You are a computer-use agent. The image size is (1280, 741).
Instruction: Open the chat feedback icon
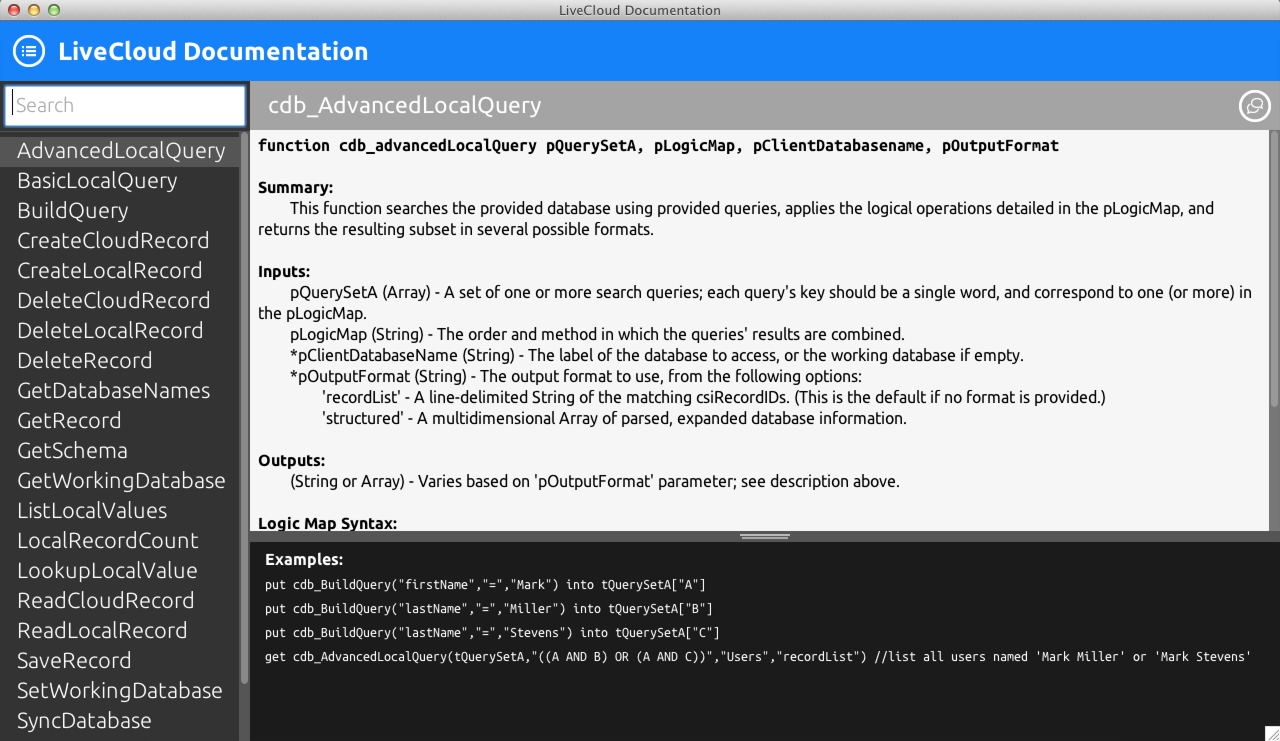[x=1254, y=106]
